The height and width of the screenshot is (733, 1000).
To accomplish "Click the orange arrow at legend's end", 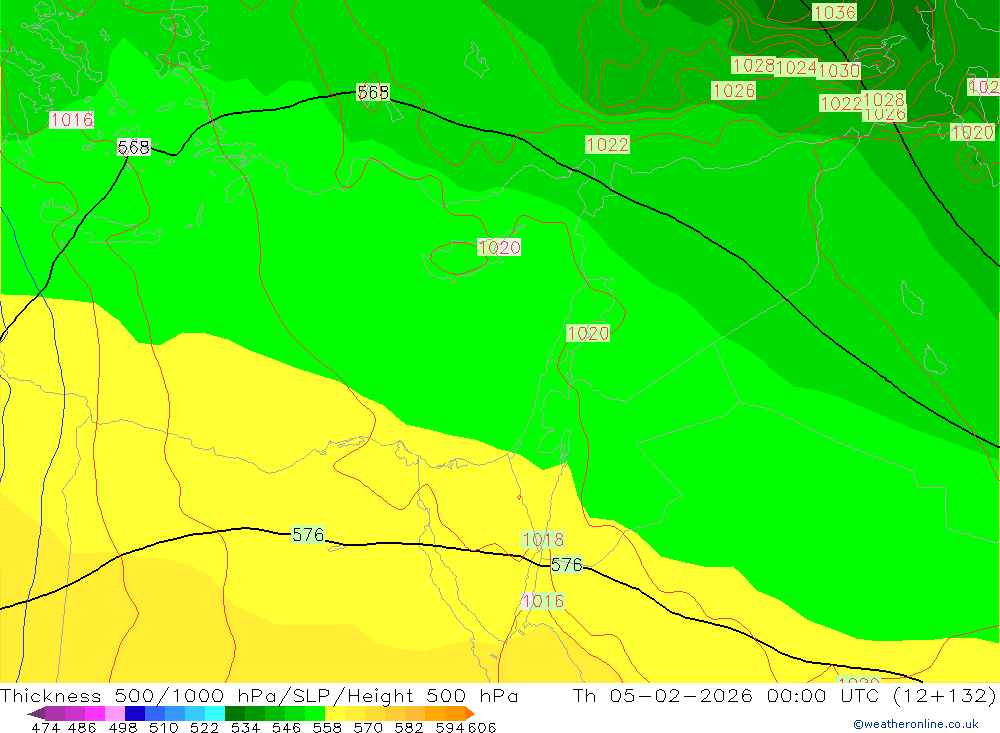I will coord(470,713).
